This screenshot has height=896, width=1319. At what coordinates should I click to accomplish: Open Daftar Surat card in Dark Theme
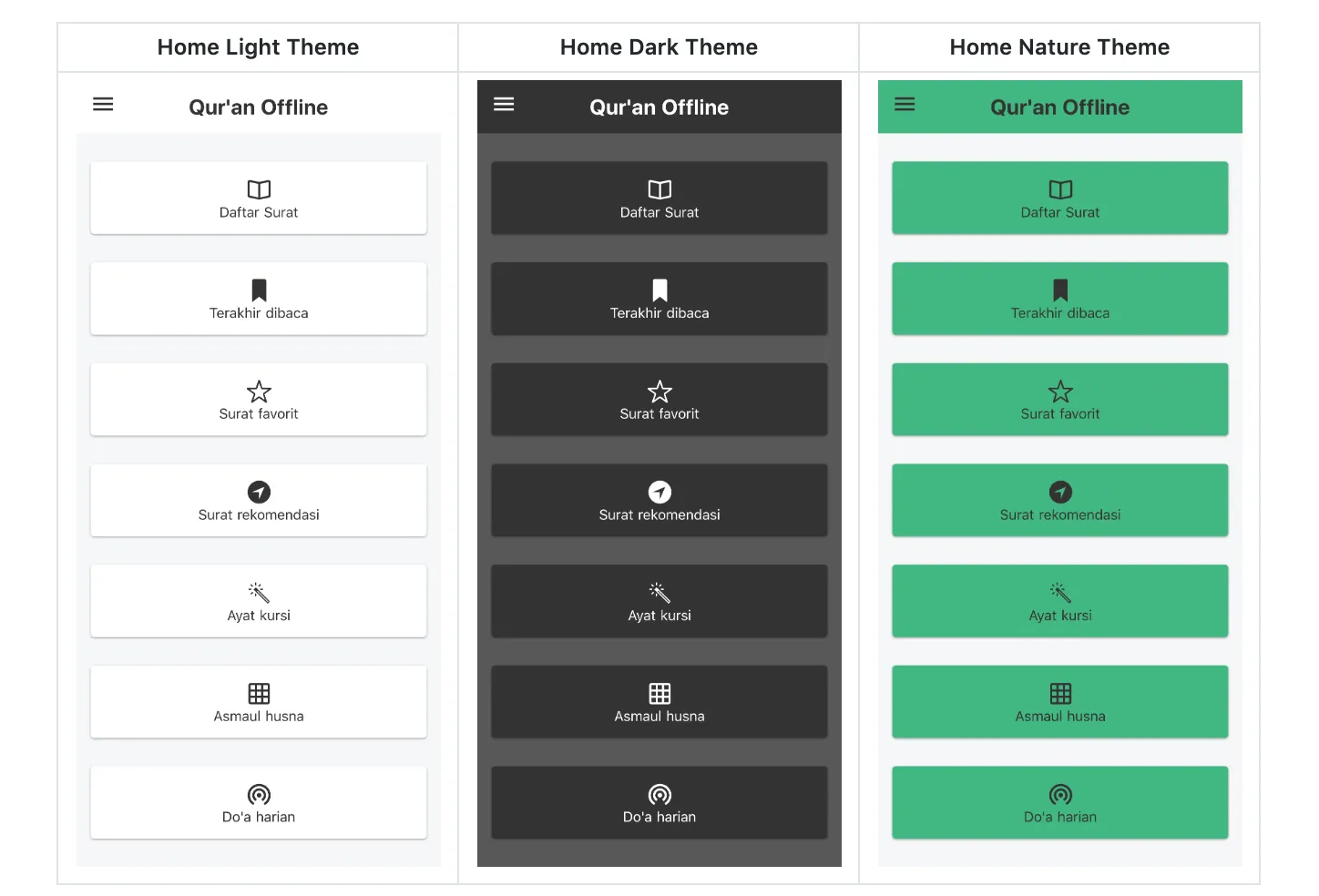659,198
